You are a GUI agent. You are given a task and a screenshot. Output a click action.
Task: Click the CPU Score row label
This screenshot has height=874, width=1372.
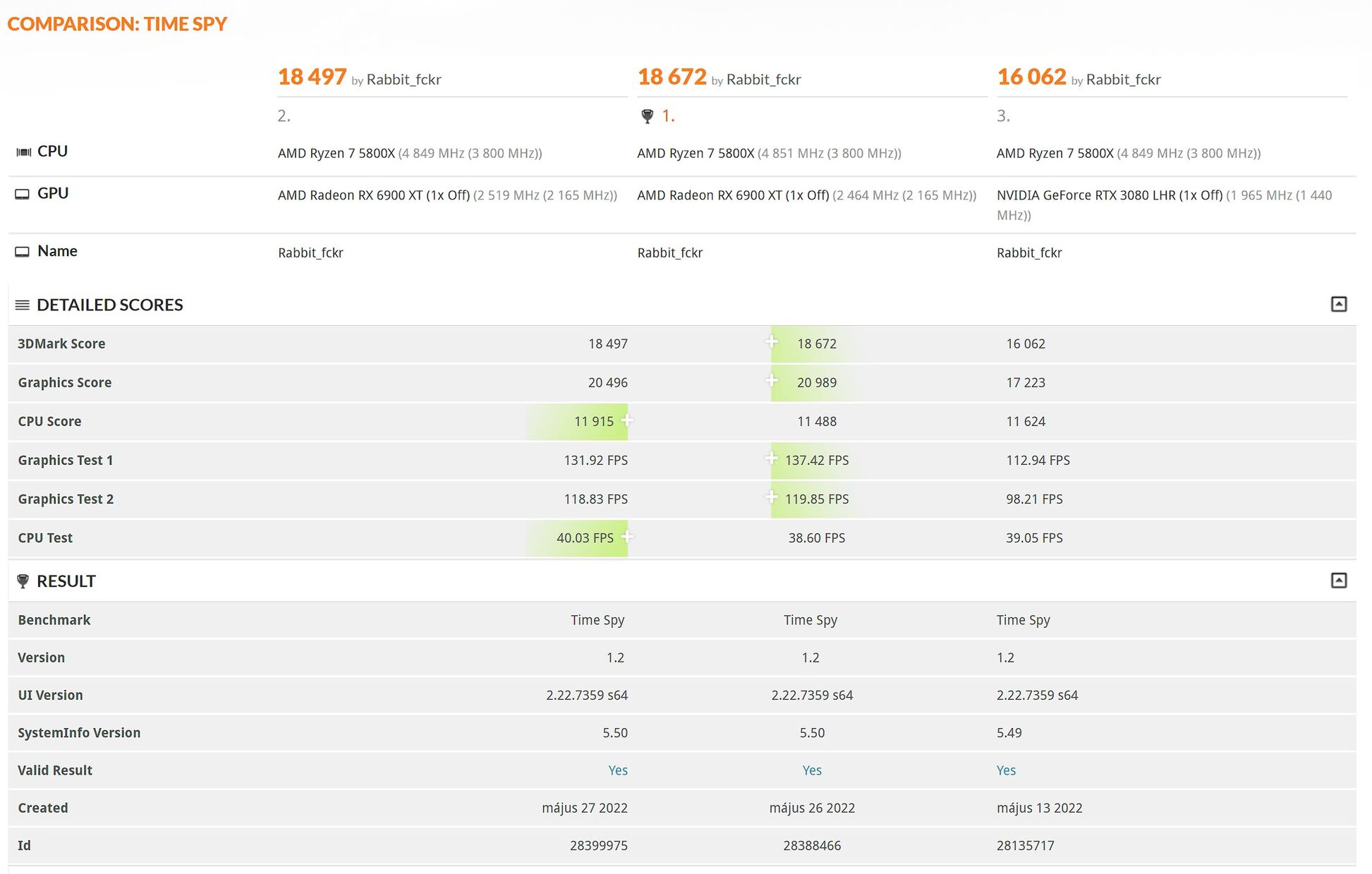(49, 421)
